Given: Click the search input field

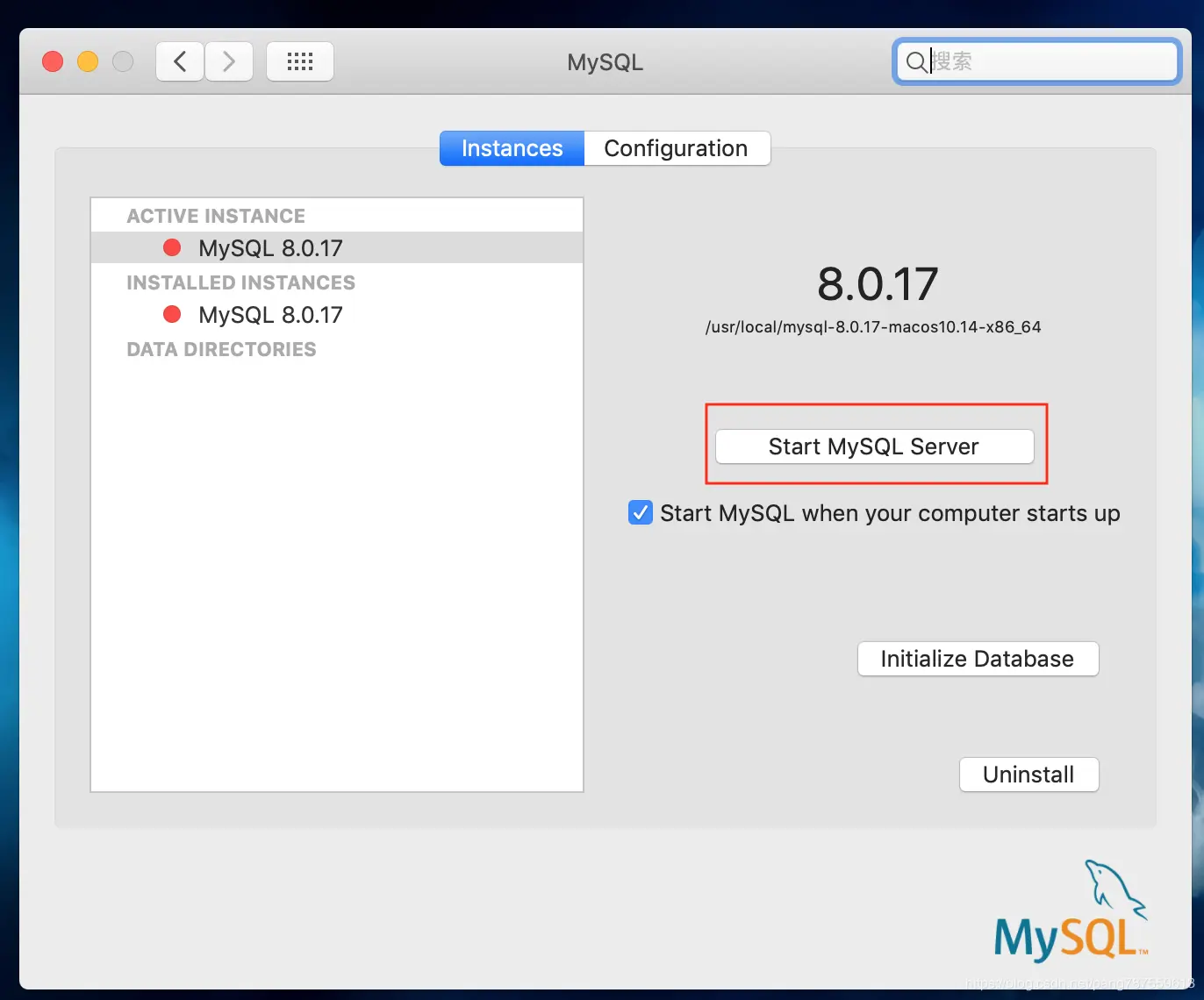Looking at the screenshot, I should point(1036,61).
